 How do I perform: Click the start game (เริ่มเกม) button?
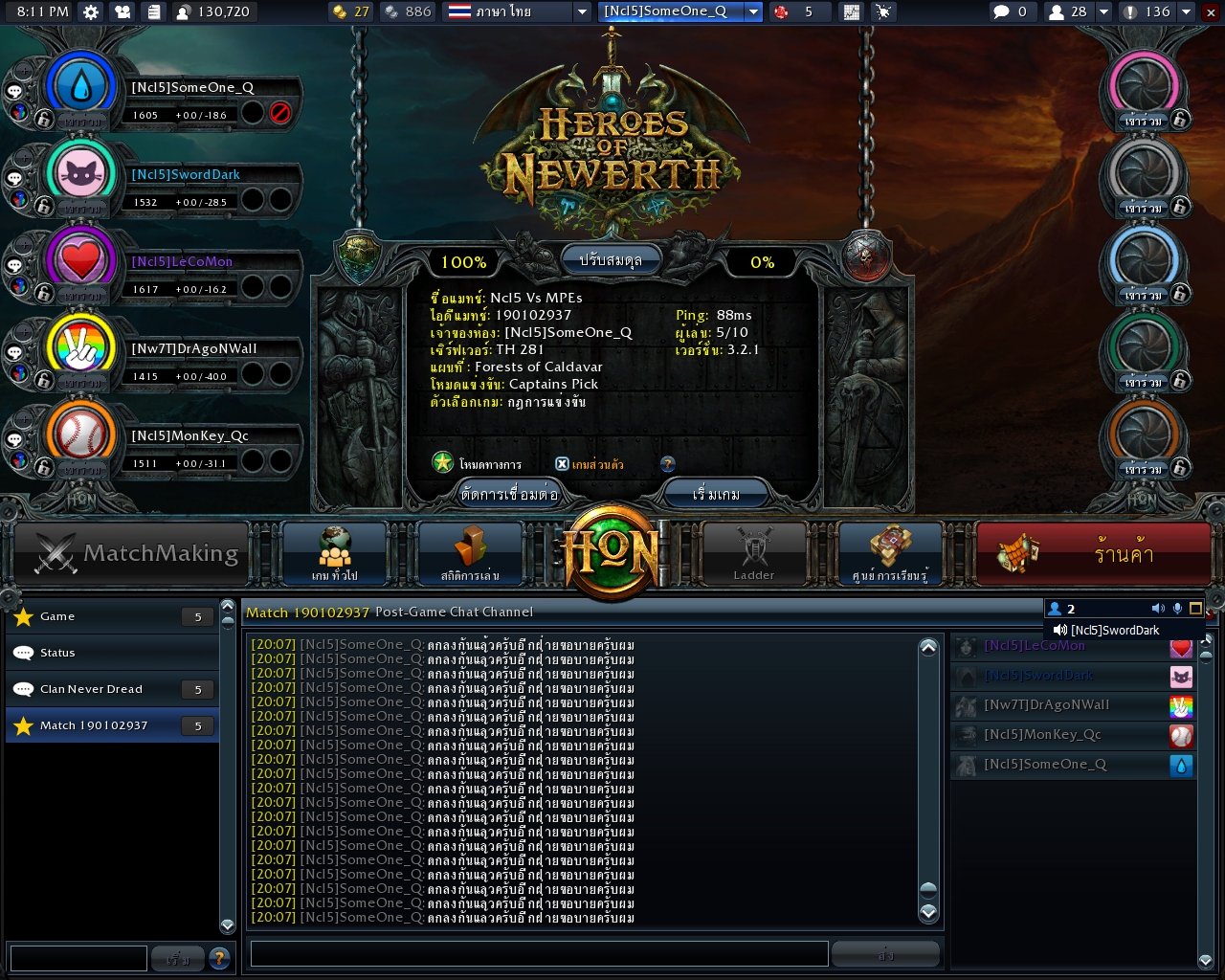(x=716, y=494)
